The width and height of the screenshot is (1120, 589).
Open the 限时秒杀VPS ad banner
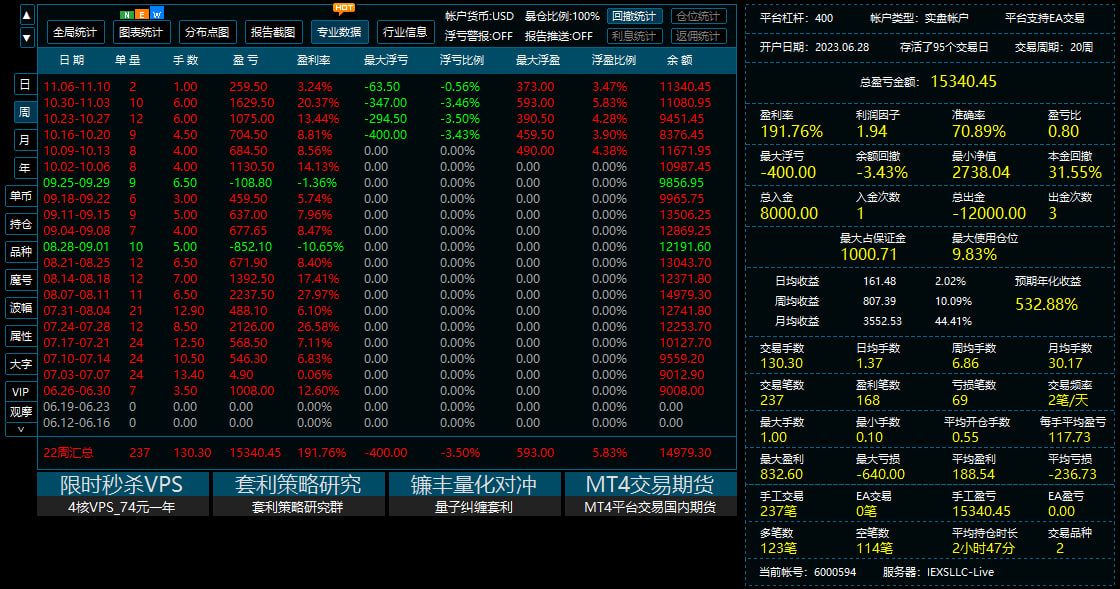point(123,493)
